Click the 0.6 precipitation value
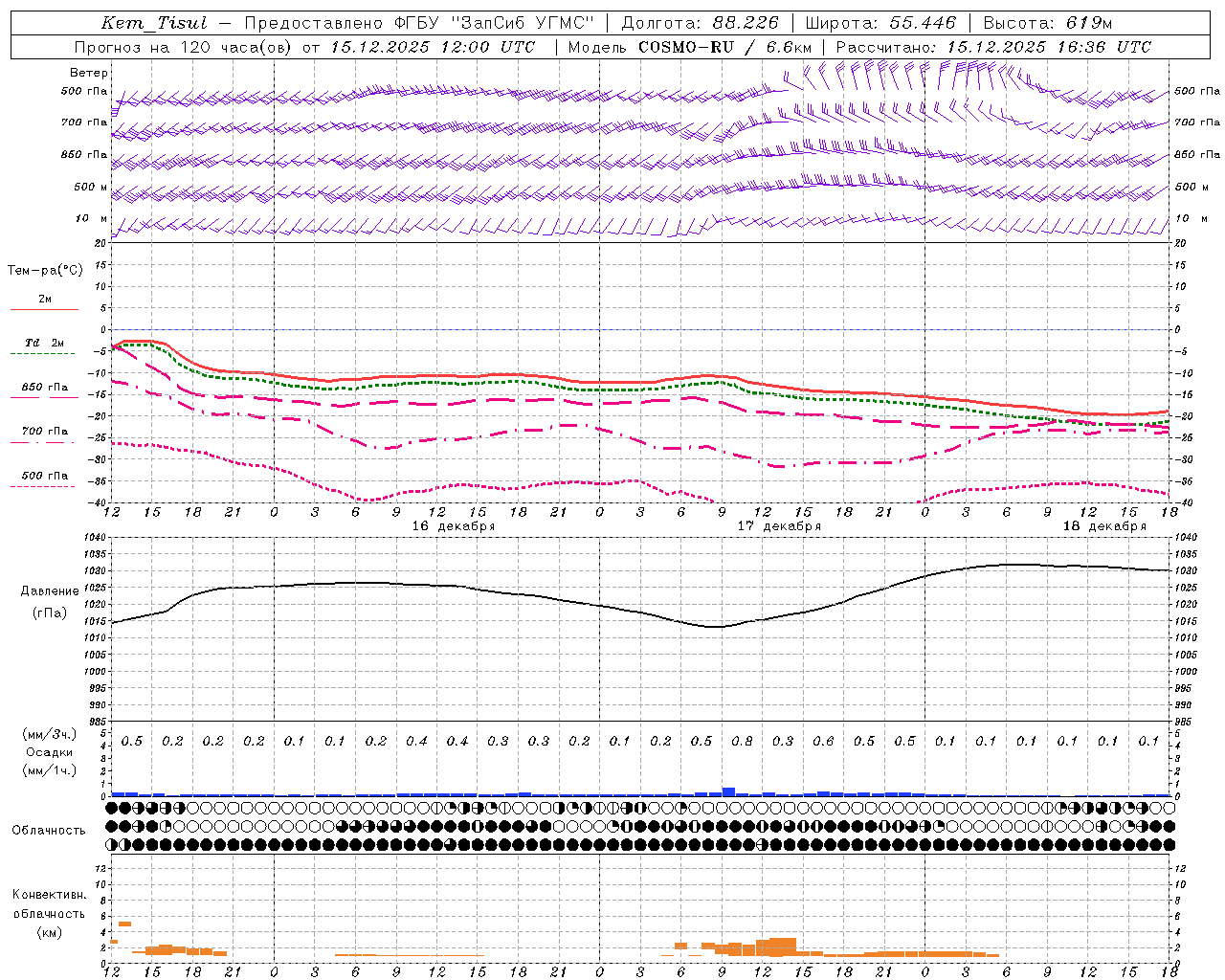1225x980 pixels. [823, 741]
